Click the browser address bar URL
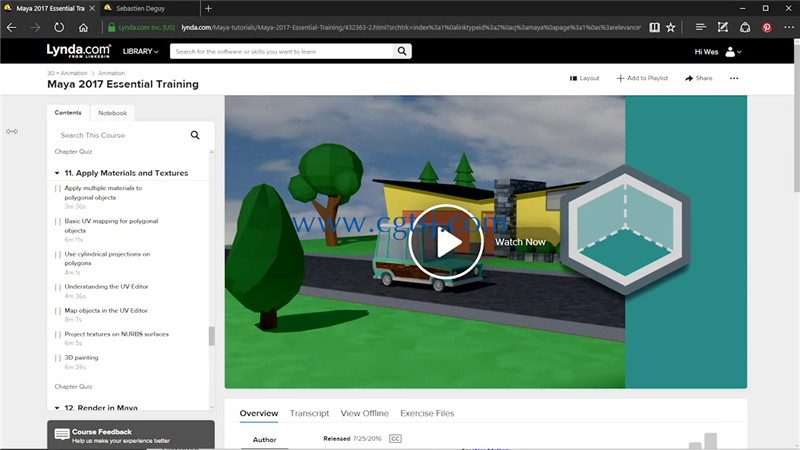 coord(411,28)
